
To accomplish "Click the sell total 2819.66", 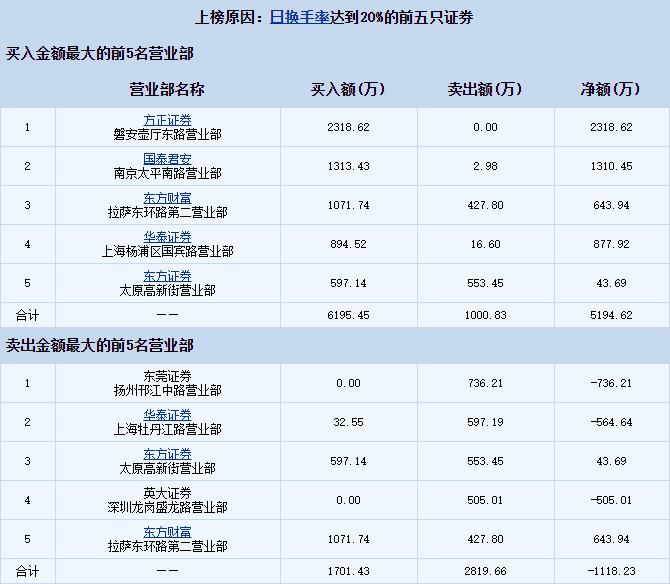I will (x=485, y=571).
